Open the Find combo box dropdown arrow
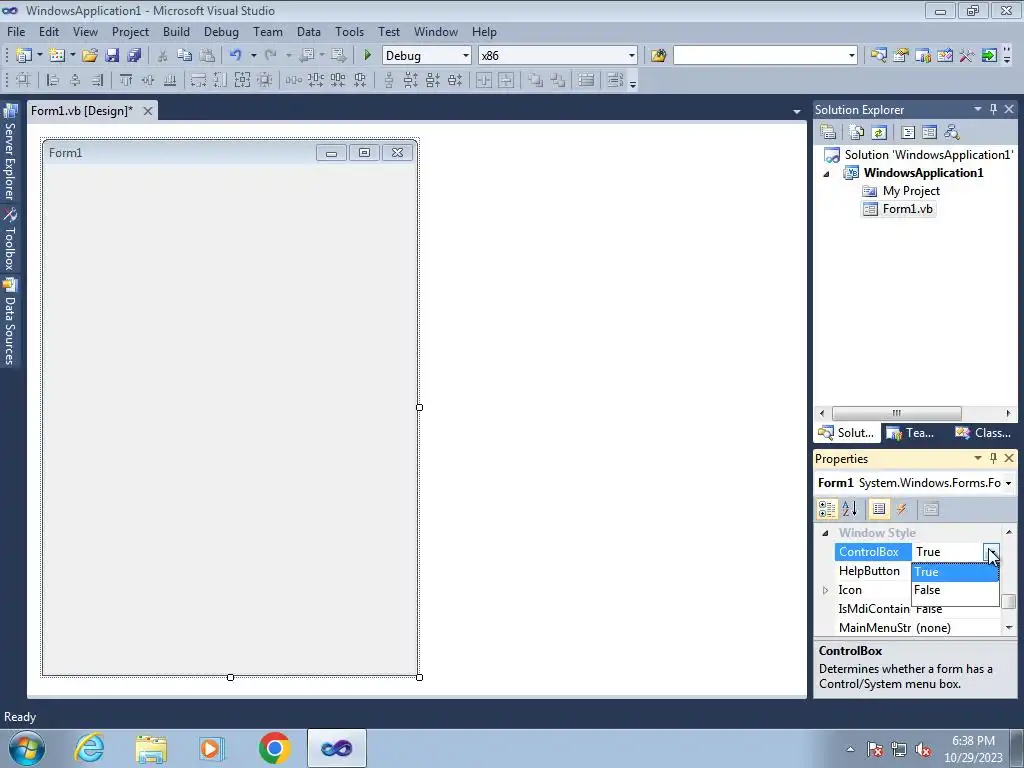This screenshot has width=1024, height=768. 851,56
